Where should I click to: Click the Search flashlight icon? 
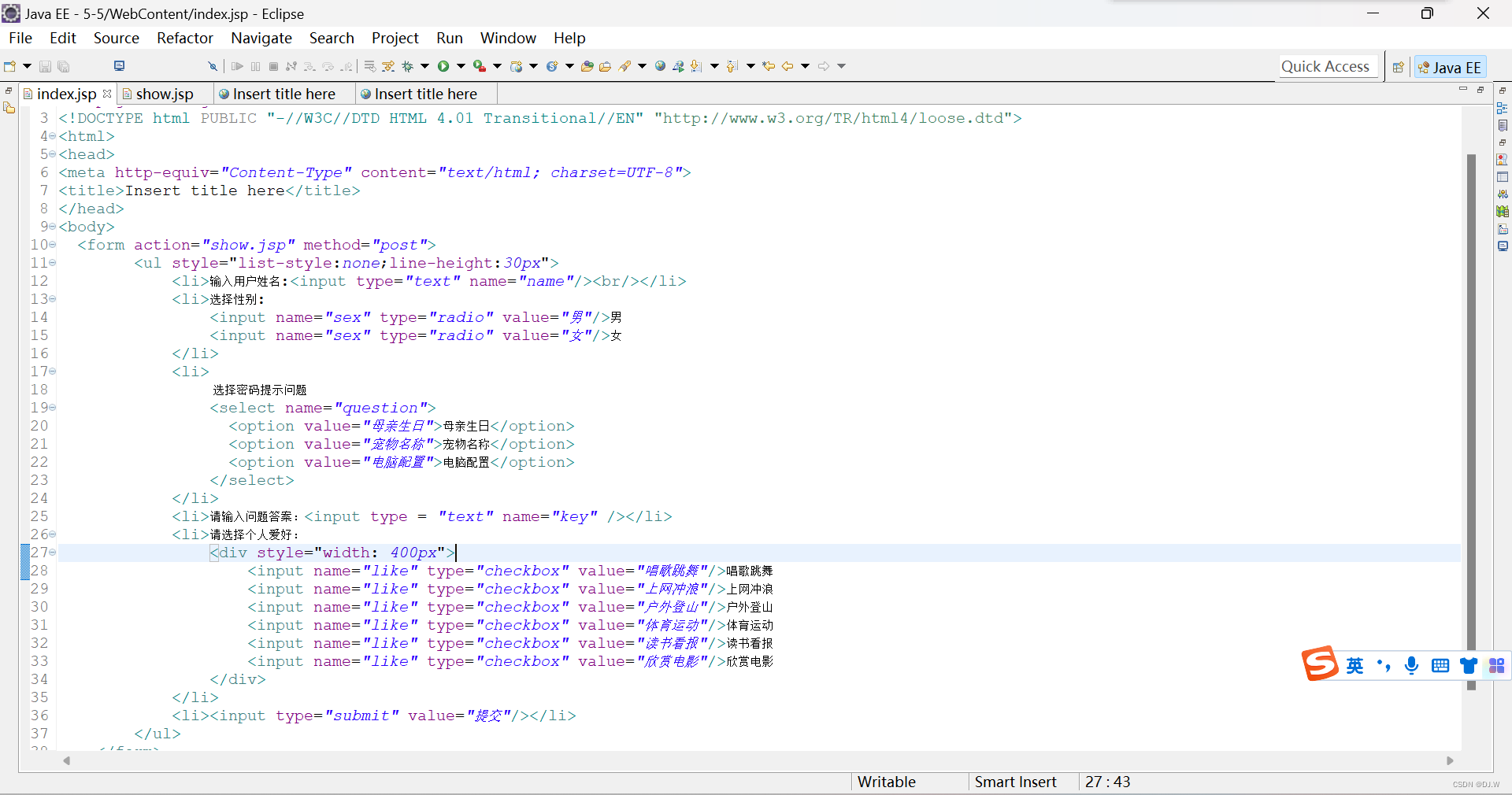625,66
